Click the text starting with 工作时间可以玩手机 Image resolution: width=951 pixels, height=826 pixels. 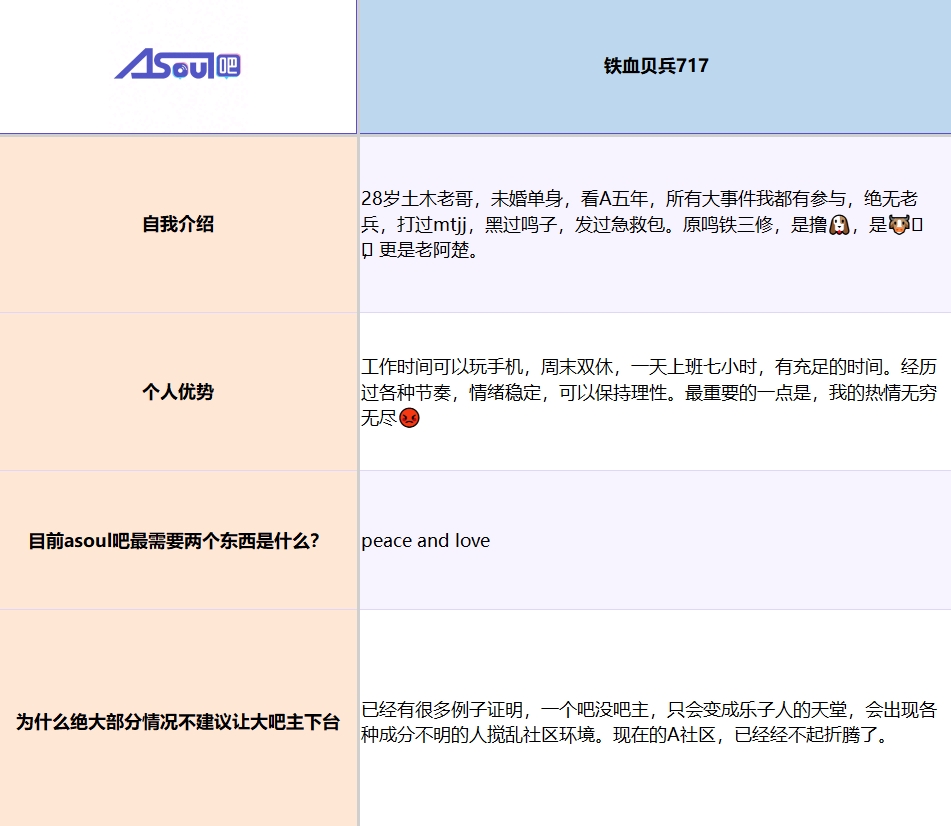click(649, 392)
